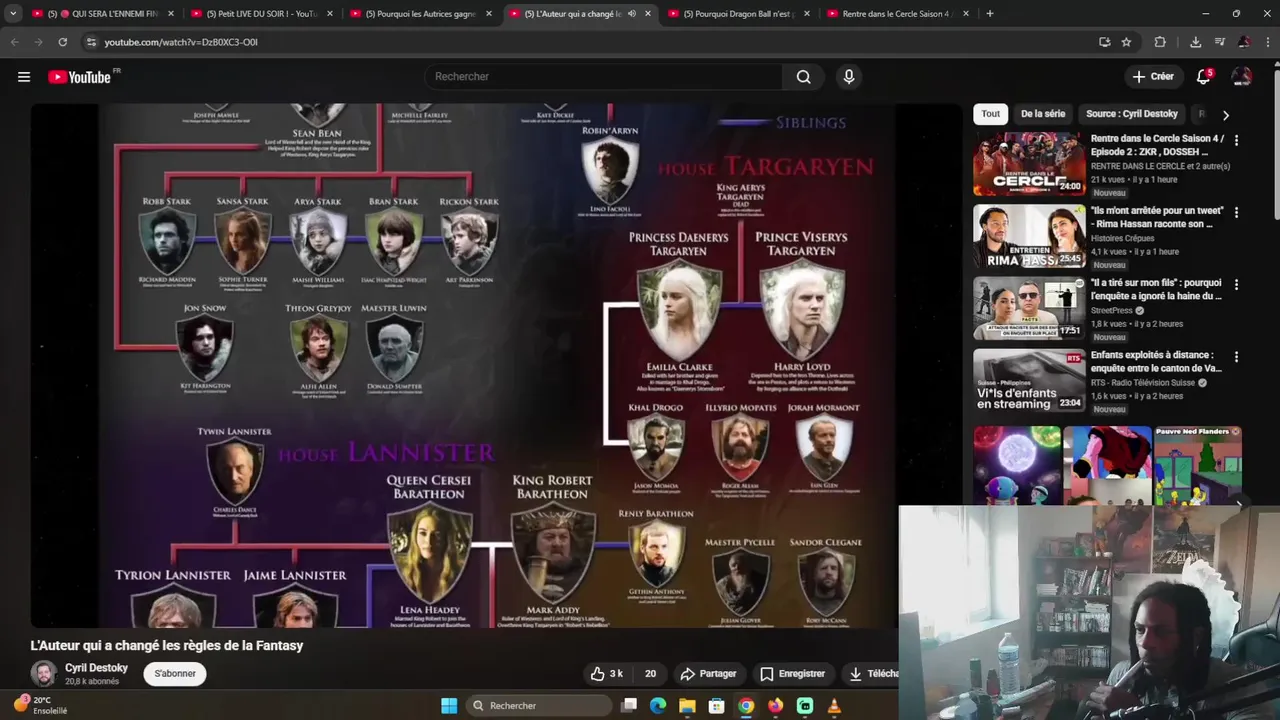This screenshot has width=1280, height=720.
Task: Open options for the Rentre dans le Cercle video
Action: click(x=1236, y=141)
